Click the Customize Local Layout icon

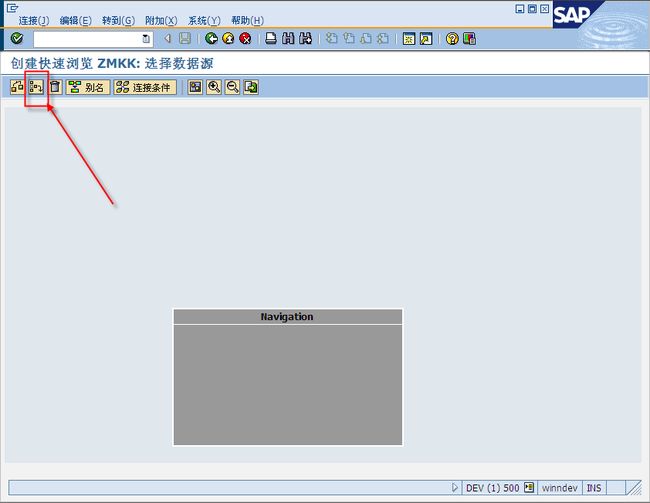[x=469, y=39]
